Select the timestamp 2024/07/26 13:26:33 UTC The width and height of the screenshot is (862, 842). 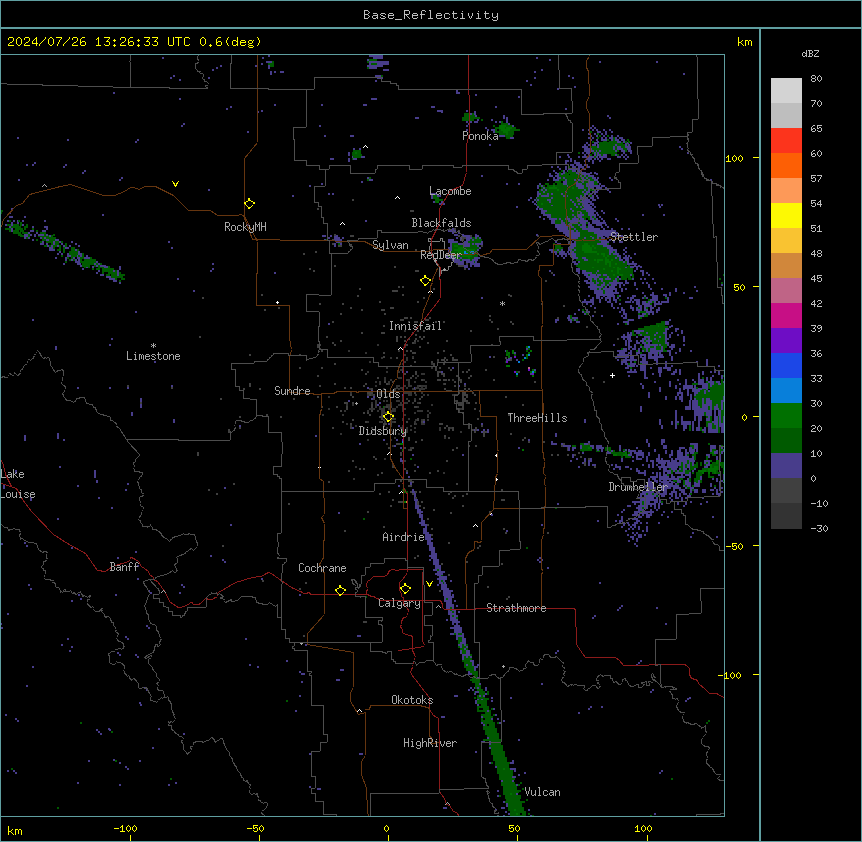[x=98, y=42]
